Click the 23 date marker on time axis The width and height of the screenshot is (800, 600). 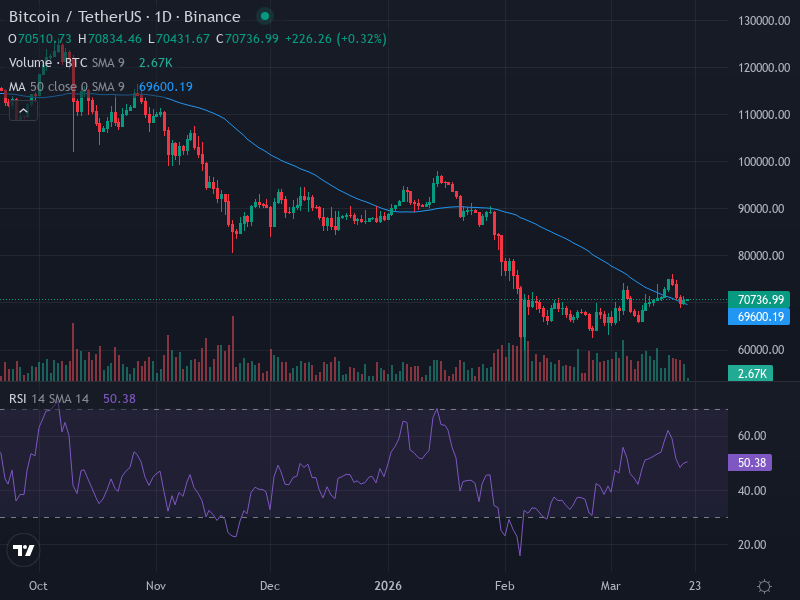[x=695, y=586]
